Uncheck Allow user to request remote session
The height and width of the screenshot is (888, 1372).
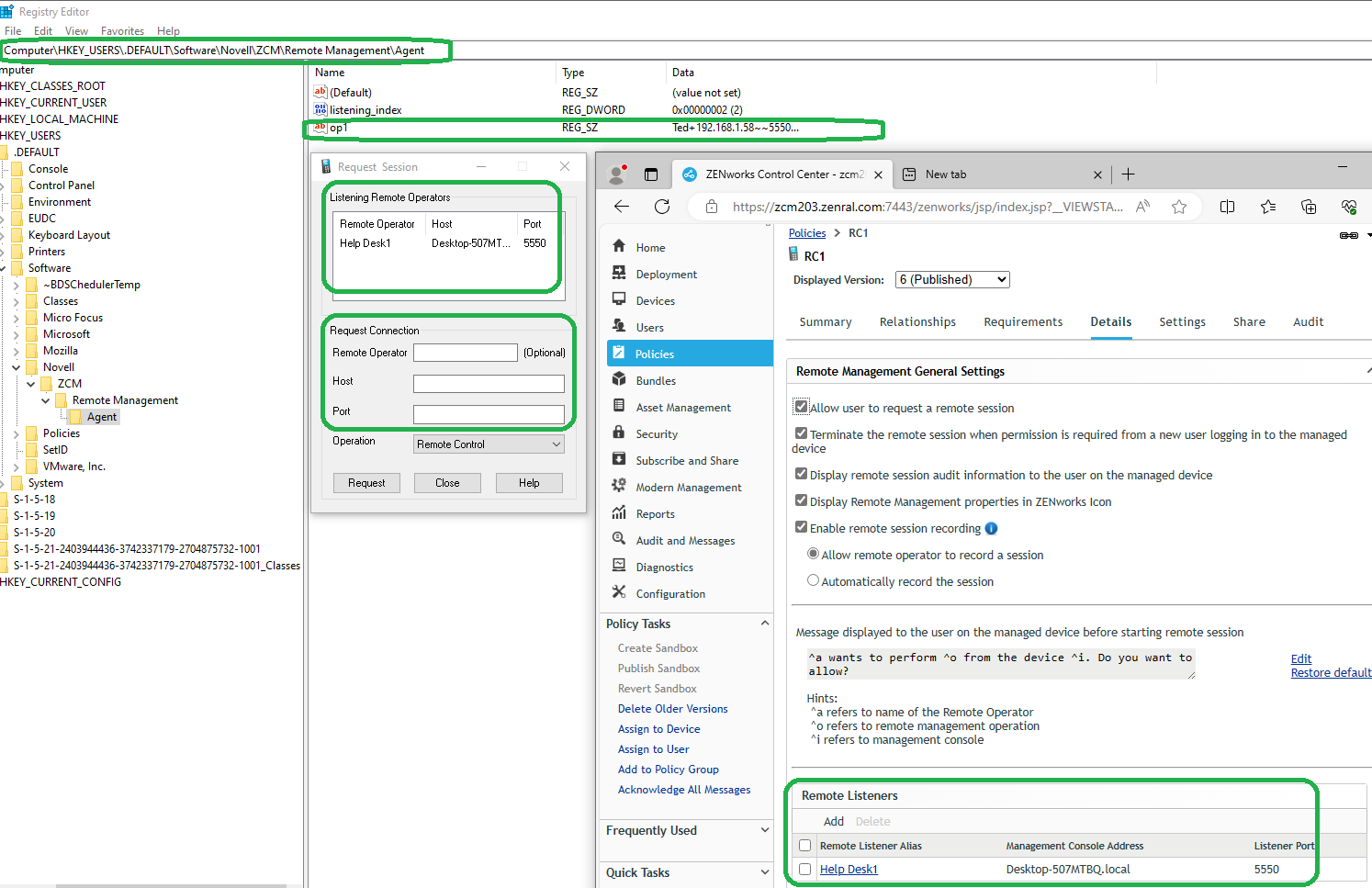pyautogui.click(x=802, y=407)
